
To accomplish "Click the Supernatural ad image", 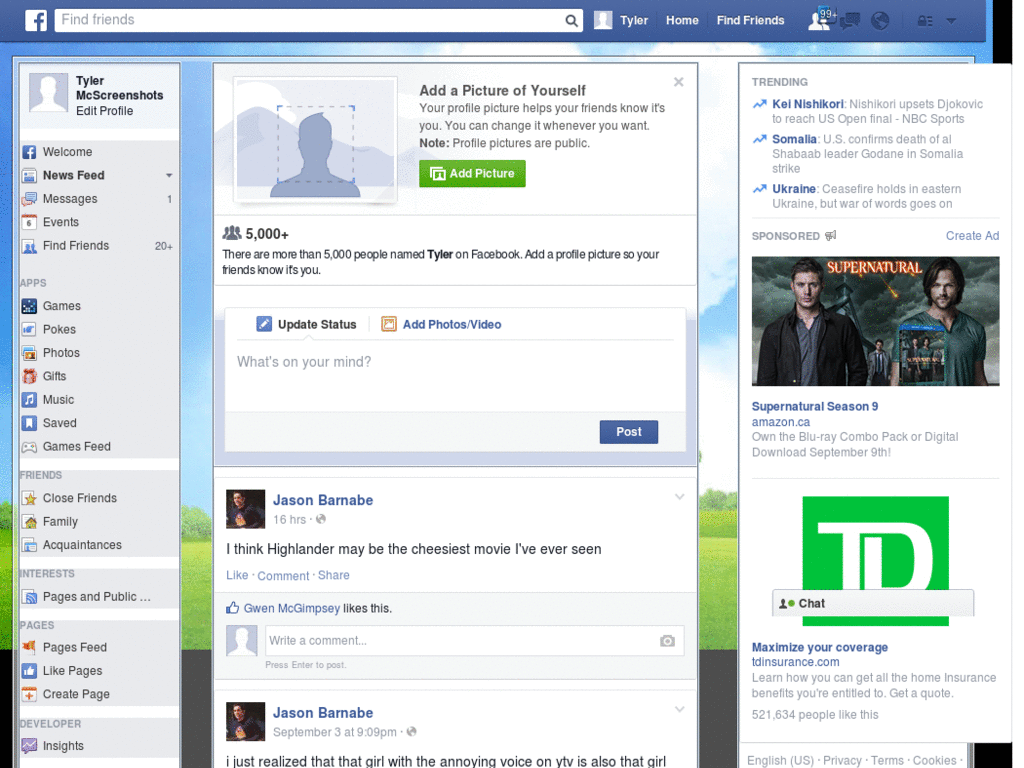I will pyautogui.click(x=876, y=321).
